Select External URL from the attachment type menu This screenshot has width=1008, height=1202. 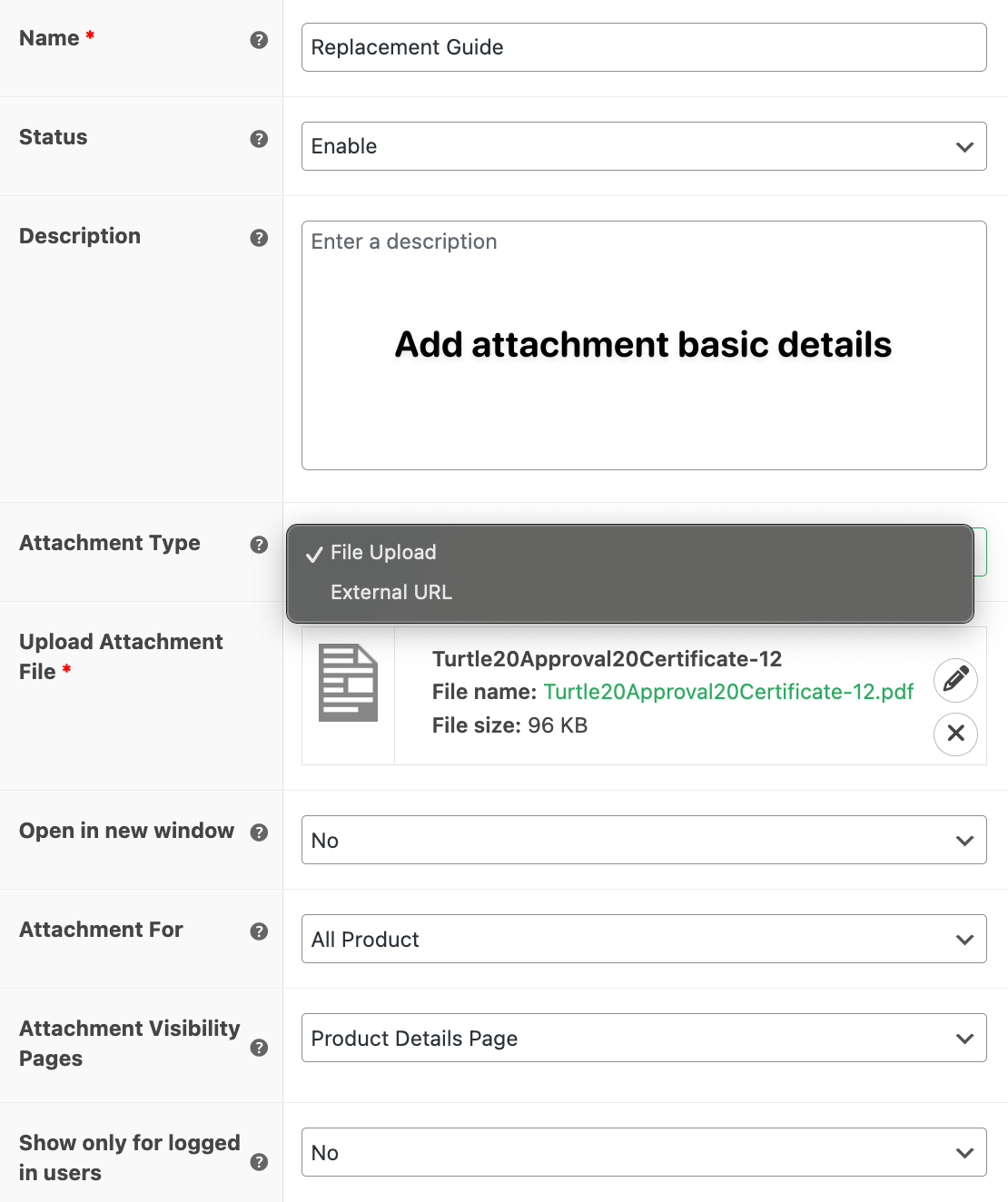(390, 592)
